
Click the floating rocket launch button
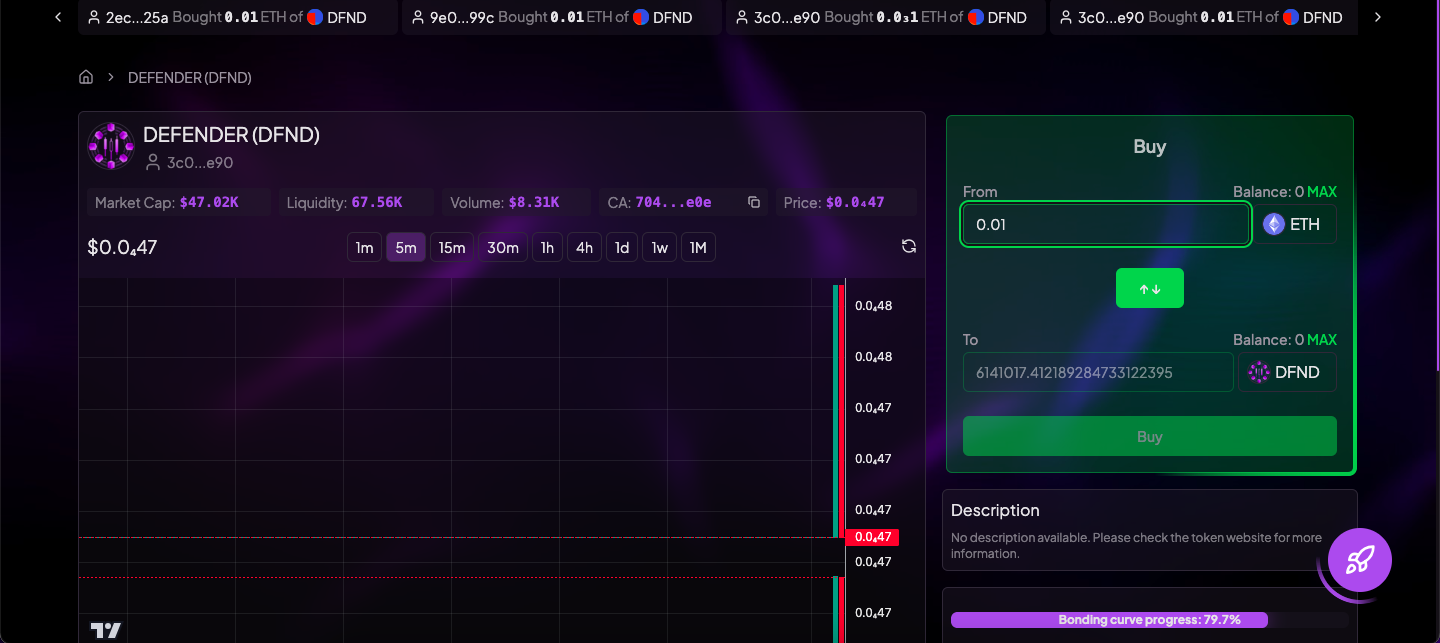pyautogui.click(x=1359, y=560)
